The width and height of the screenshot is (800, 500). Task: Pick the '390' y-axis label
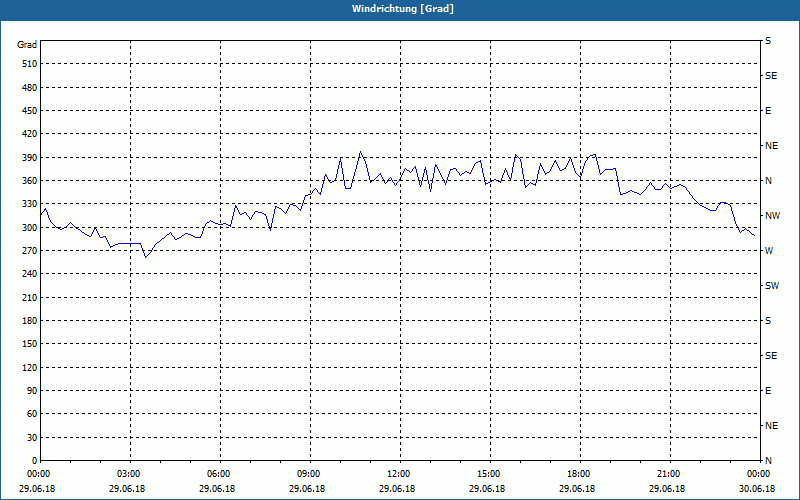click(30, 158)
